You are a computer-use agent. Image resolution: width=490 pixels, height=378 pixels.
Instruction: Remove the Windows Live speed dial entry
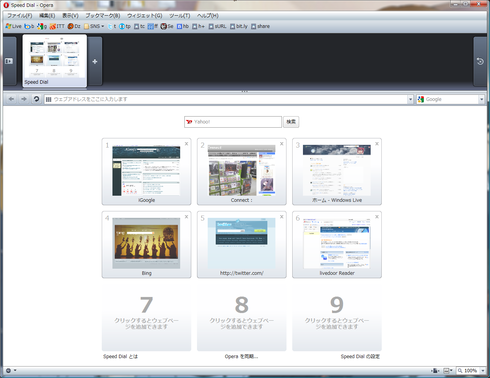tap(377, 144)
